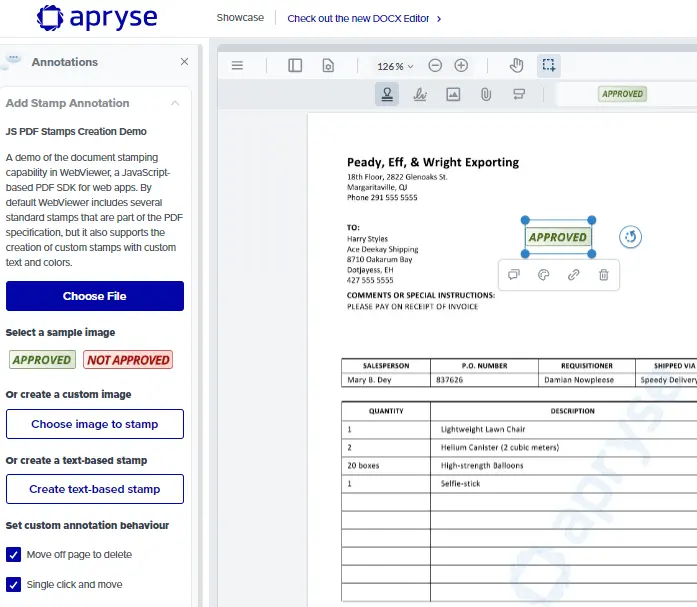The height and width of the screenshot is (607, 697).
Task: Select the callout tool icon
Action: pos(519,94)
